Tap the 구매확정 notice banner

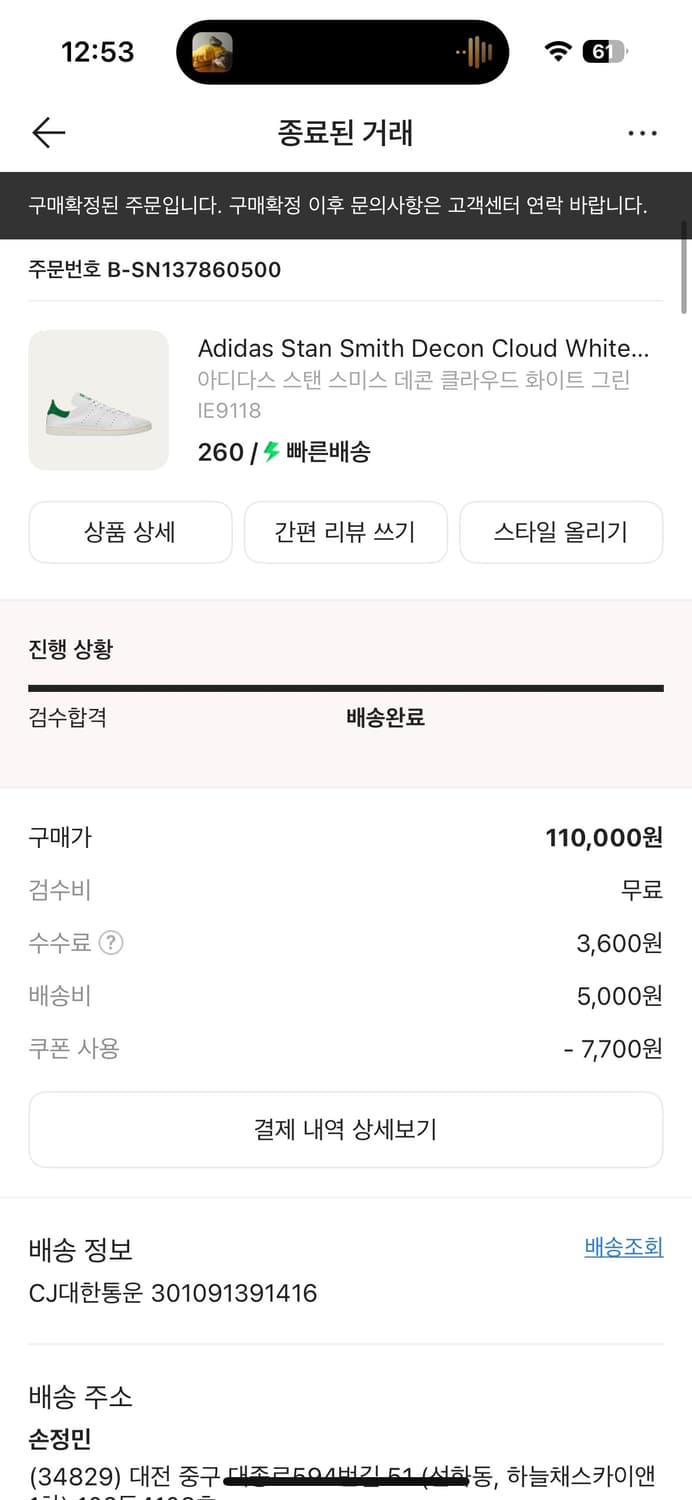point(346,205)
